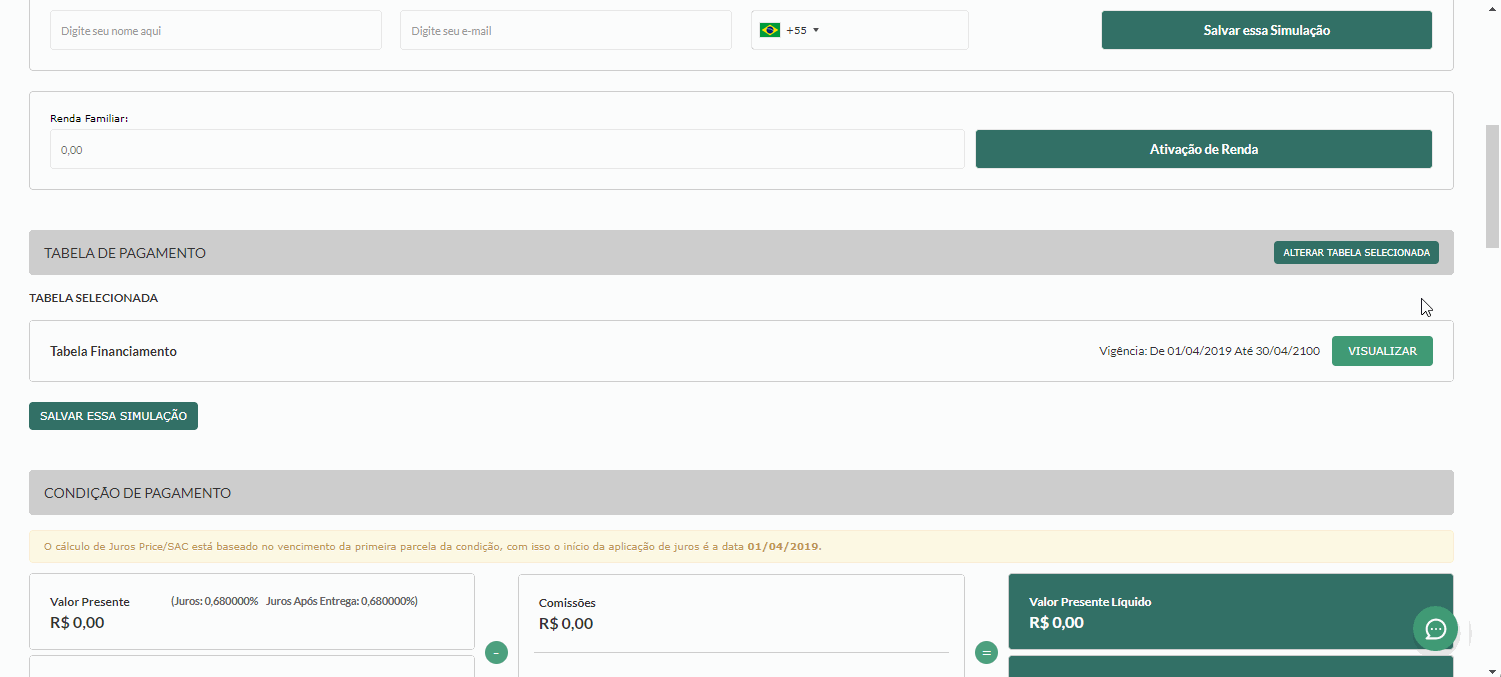Click the Valor Presente R$ 0,00 value

click(x=77, y=622)
